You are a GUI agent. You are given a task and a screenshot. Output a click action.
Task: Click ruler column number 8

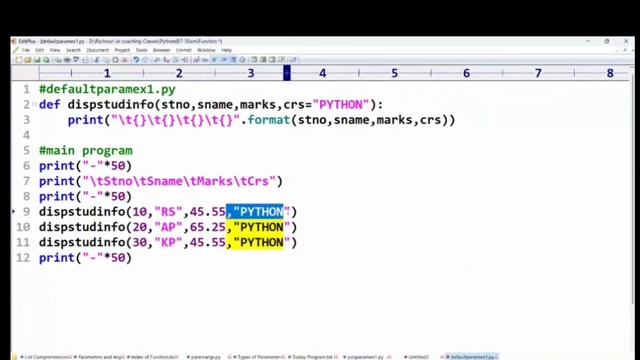coord(610,73)
